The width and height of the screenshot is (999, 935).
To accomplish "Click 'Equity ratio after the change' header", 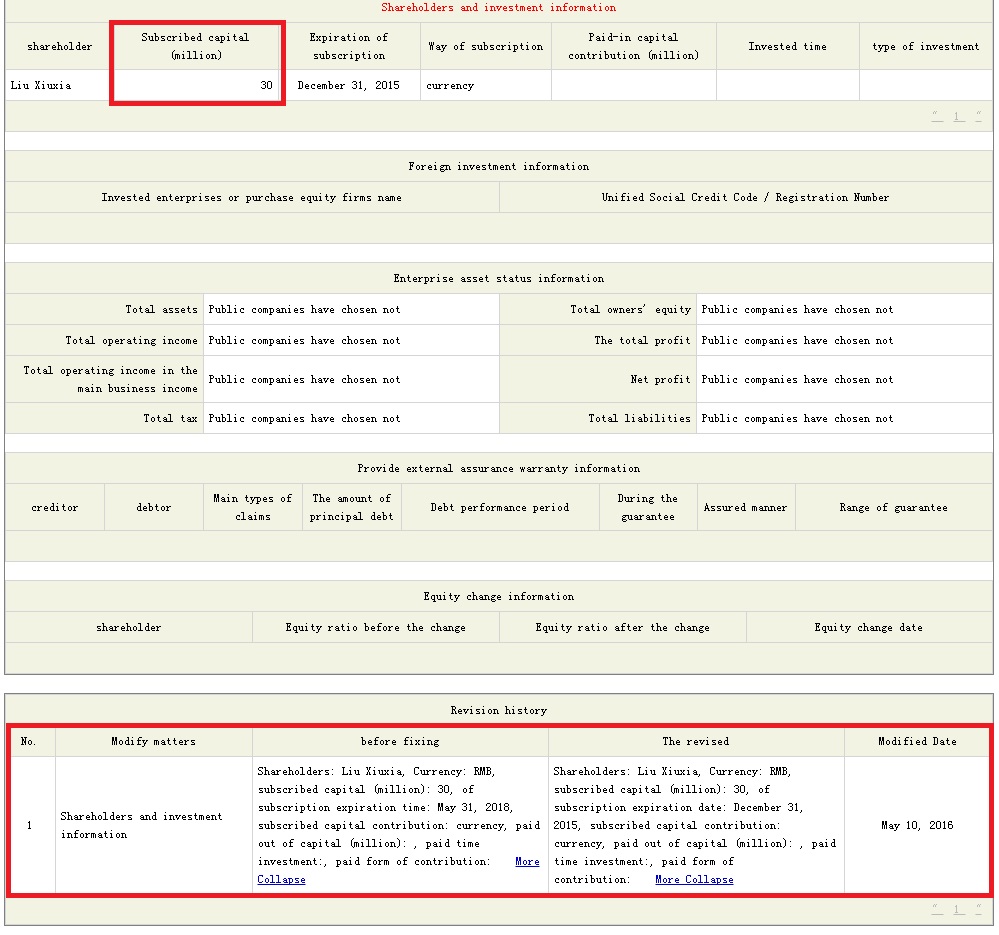I will pos(622,627).
